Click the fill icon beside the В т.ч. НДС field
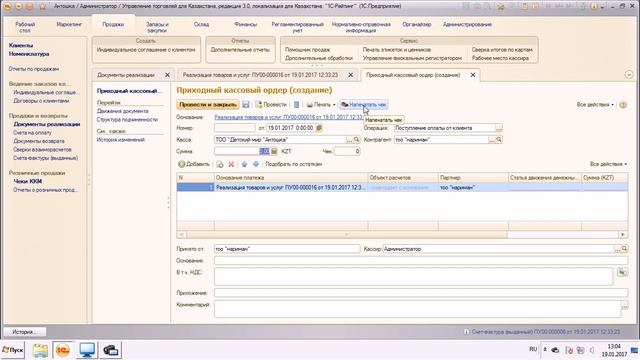The height and width of the screenshot is (360, 640). point(622,272)
